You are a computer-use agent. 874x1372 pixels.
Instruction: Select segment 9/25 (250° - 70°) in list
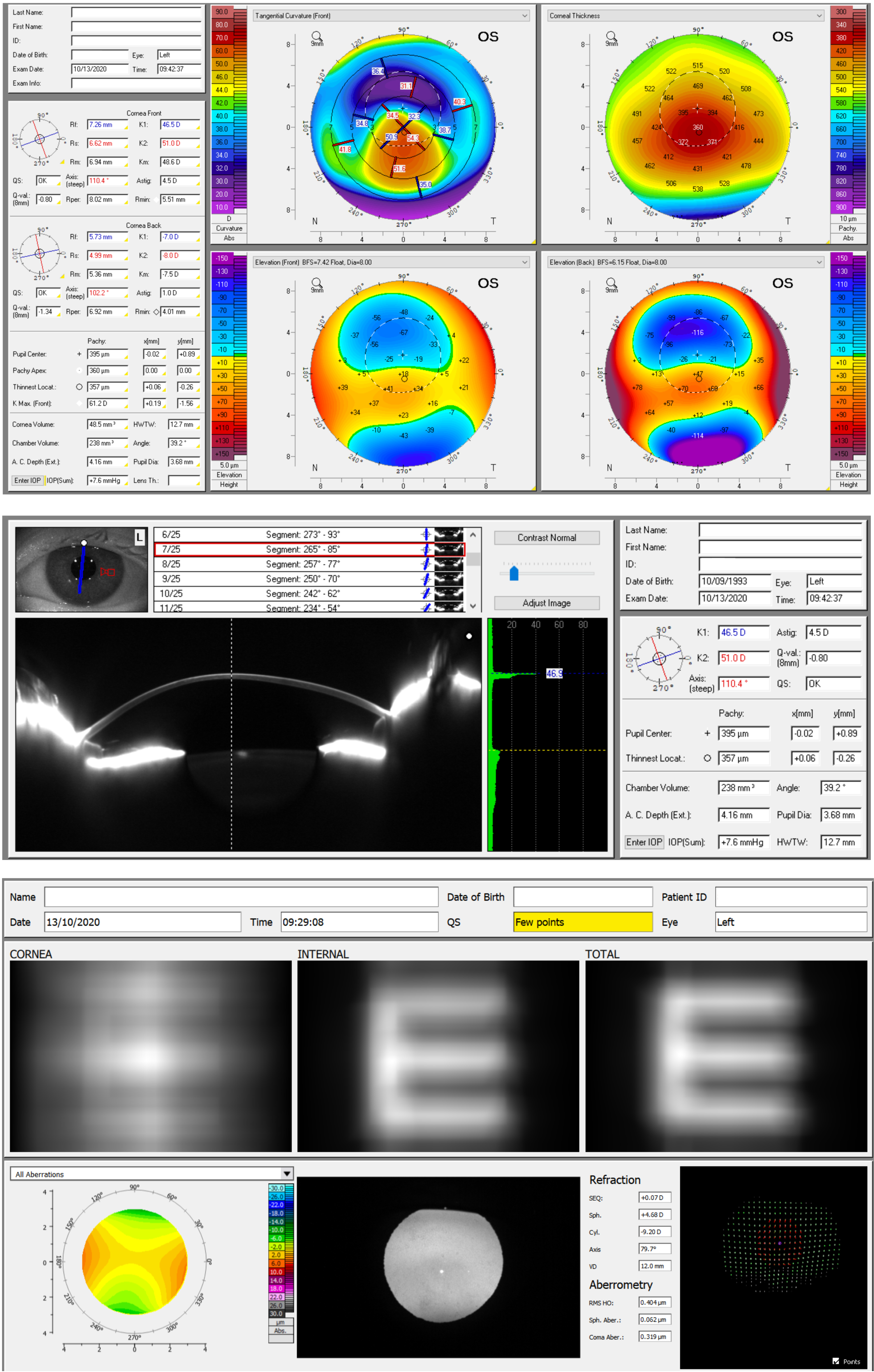click(x=302, y=579)
